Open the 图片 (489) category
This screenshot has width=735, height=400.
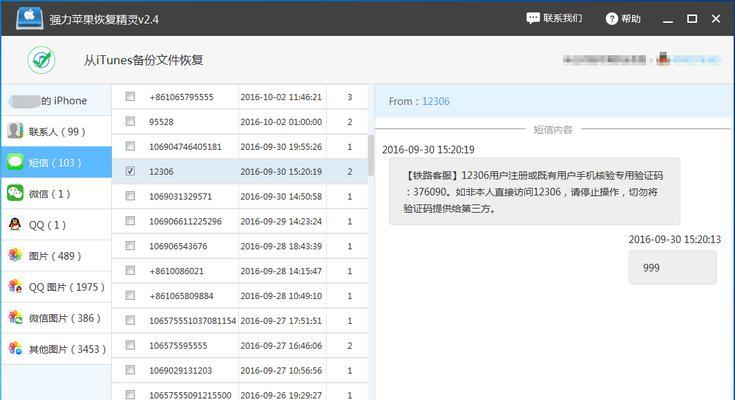point(56,256)
